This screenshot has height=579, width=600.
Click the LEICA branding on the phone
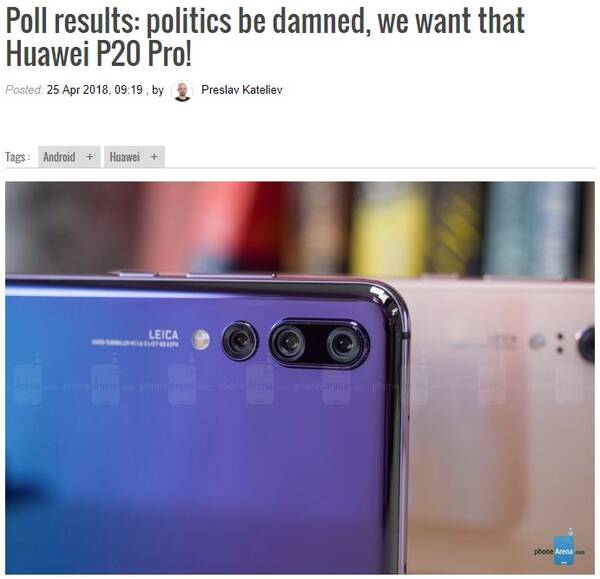163,335
